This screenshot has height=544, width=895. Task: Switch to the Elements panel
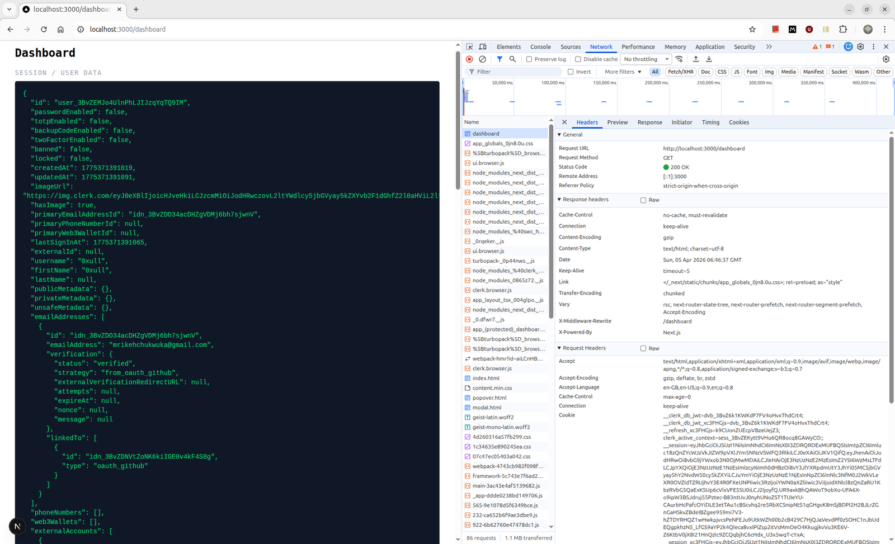[x=509, y=47]
